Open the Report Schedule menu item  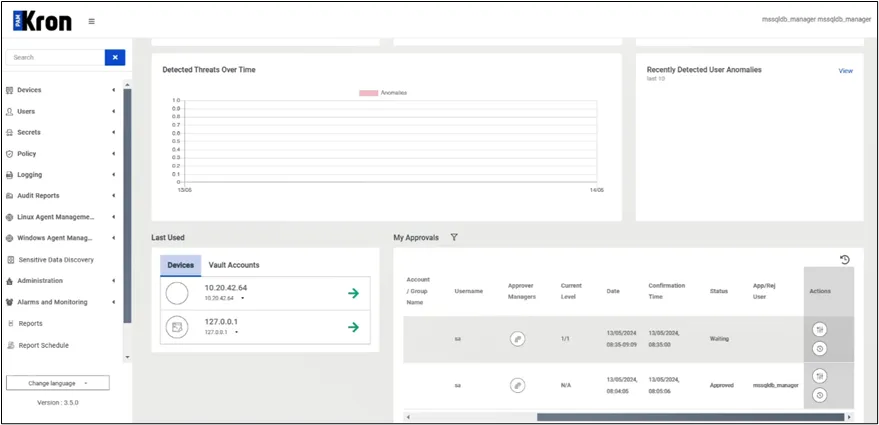tap(44, 345)
